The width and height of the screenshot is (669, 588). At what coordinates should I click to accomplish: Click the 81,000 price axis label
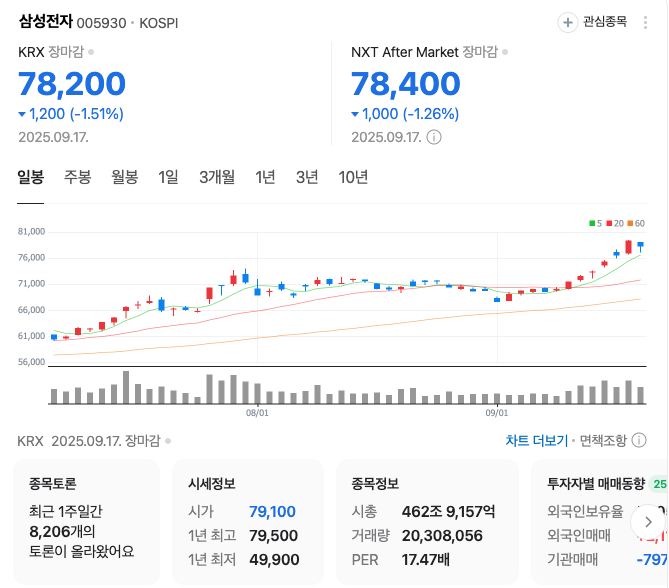point(31,232)
